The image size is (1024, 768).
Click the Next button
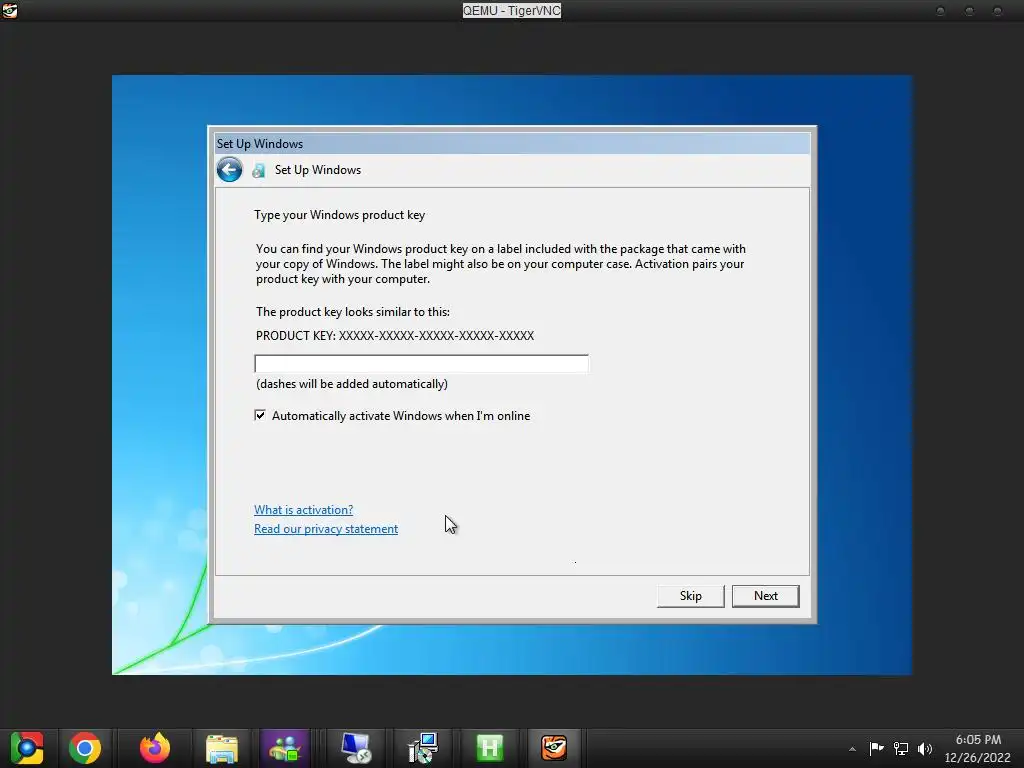[765, 596]
